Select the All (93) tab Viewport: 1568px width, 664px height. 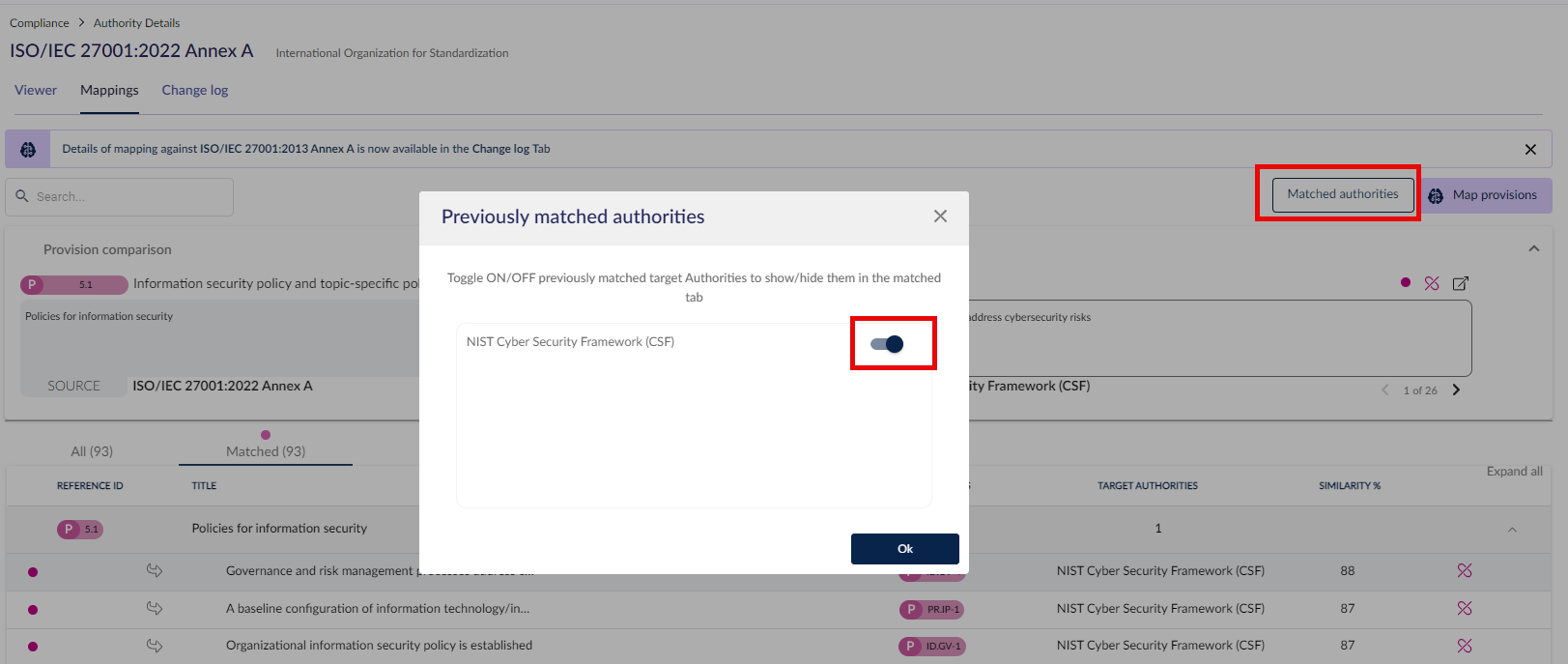click(x=92, y=451)
